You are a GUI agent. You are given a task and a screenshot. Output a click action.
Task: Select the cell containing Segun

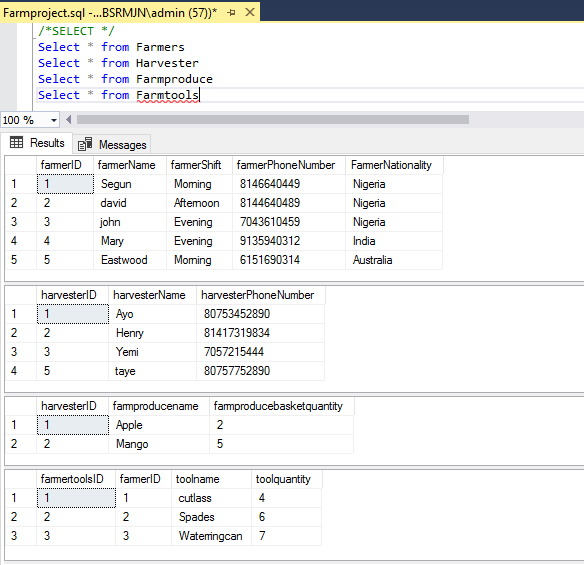coord(130,184)
